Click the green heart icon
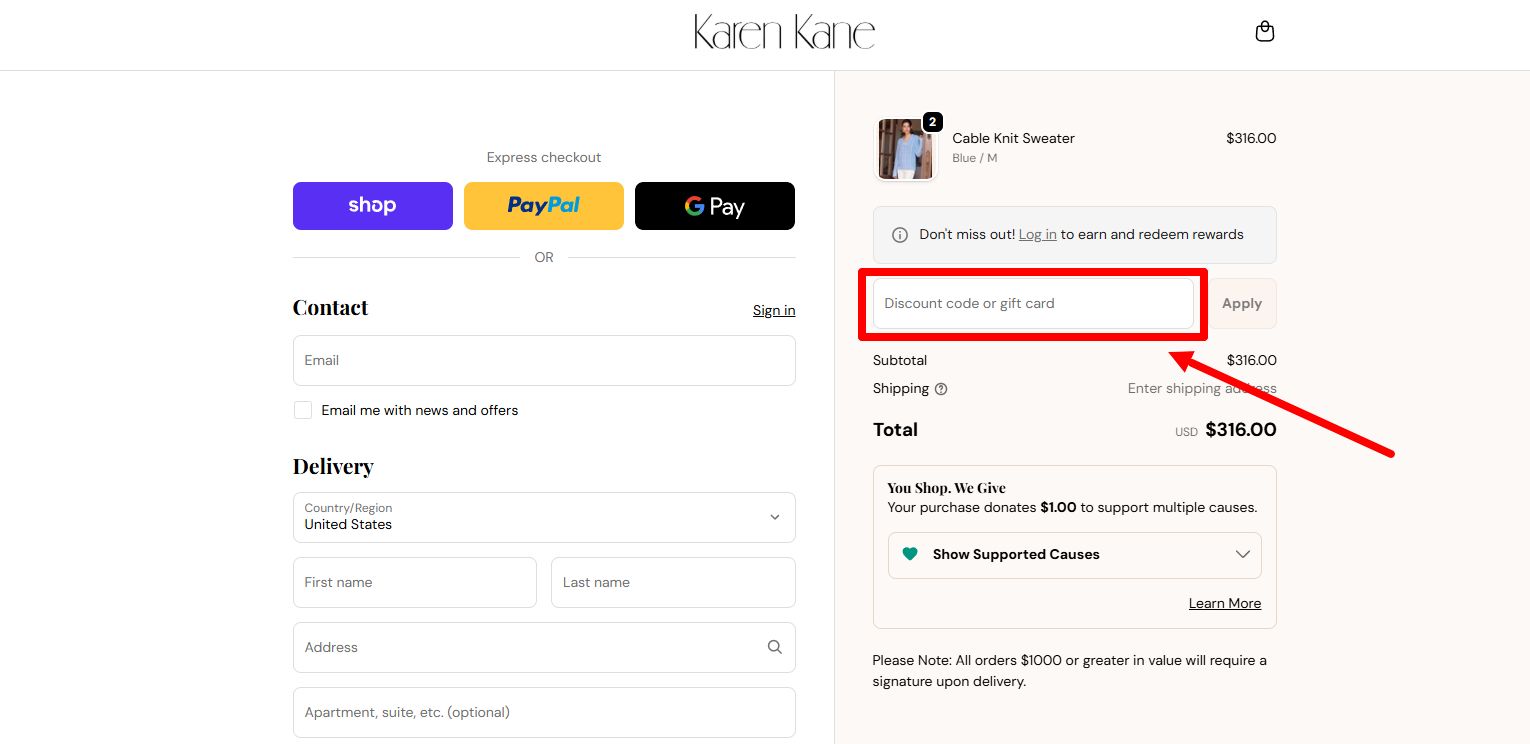Screen dimensions: 1530x744 click(910, 554)
